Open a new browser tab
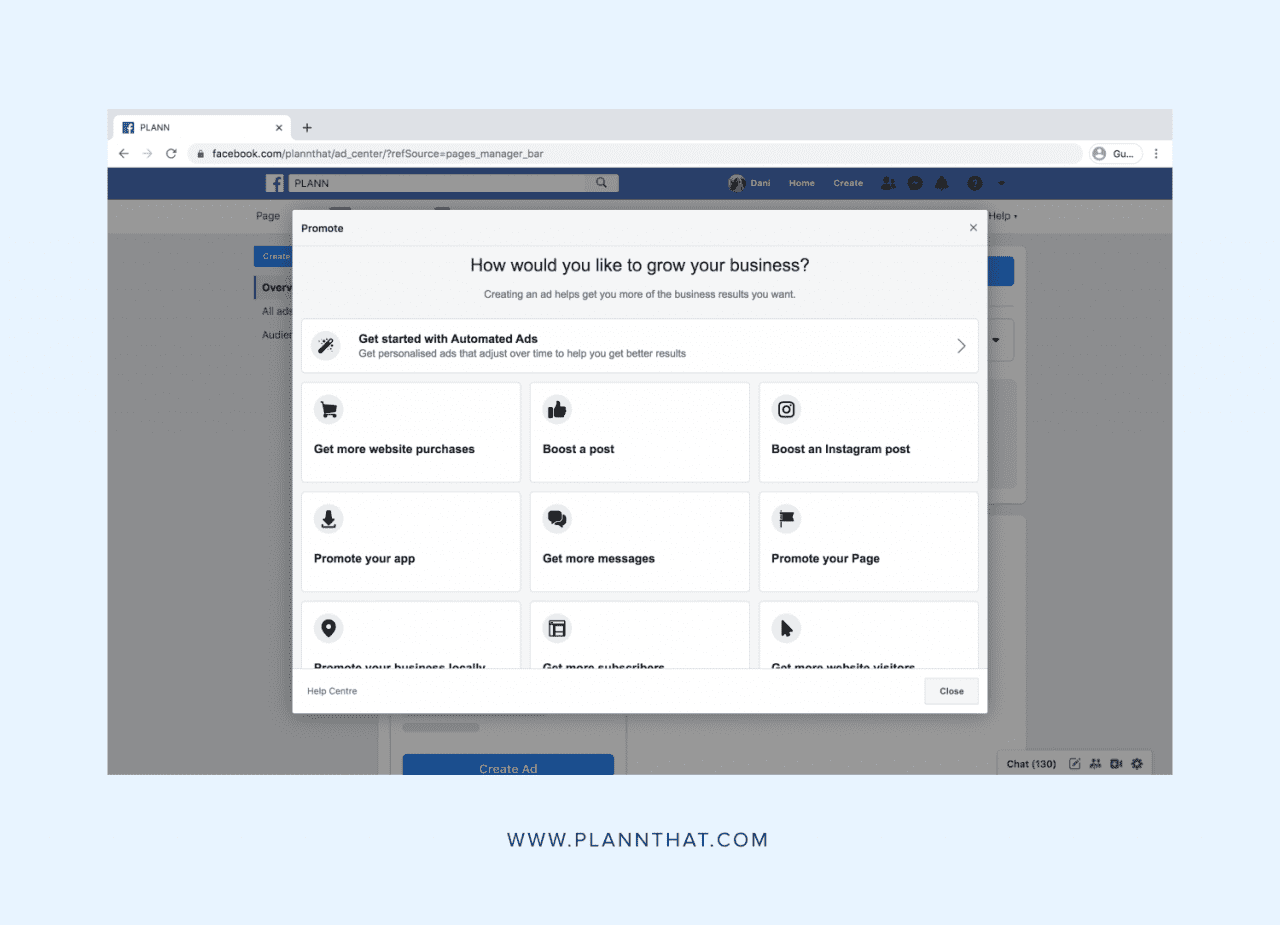 pyautogui.click(x=307, y=127)
